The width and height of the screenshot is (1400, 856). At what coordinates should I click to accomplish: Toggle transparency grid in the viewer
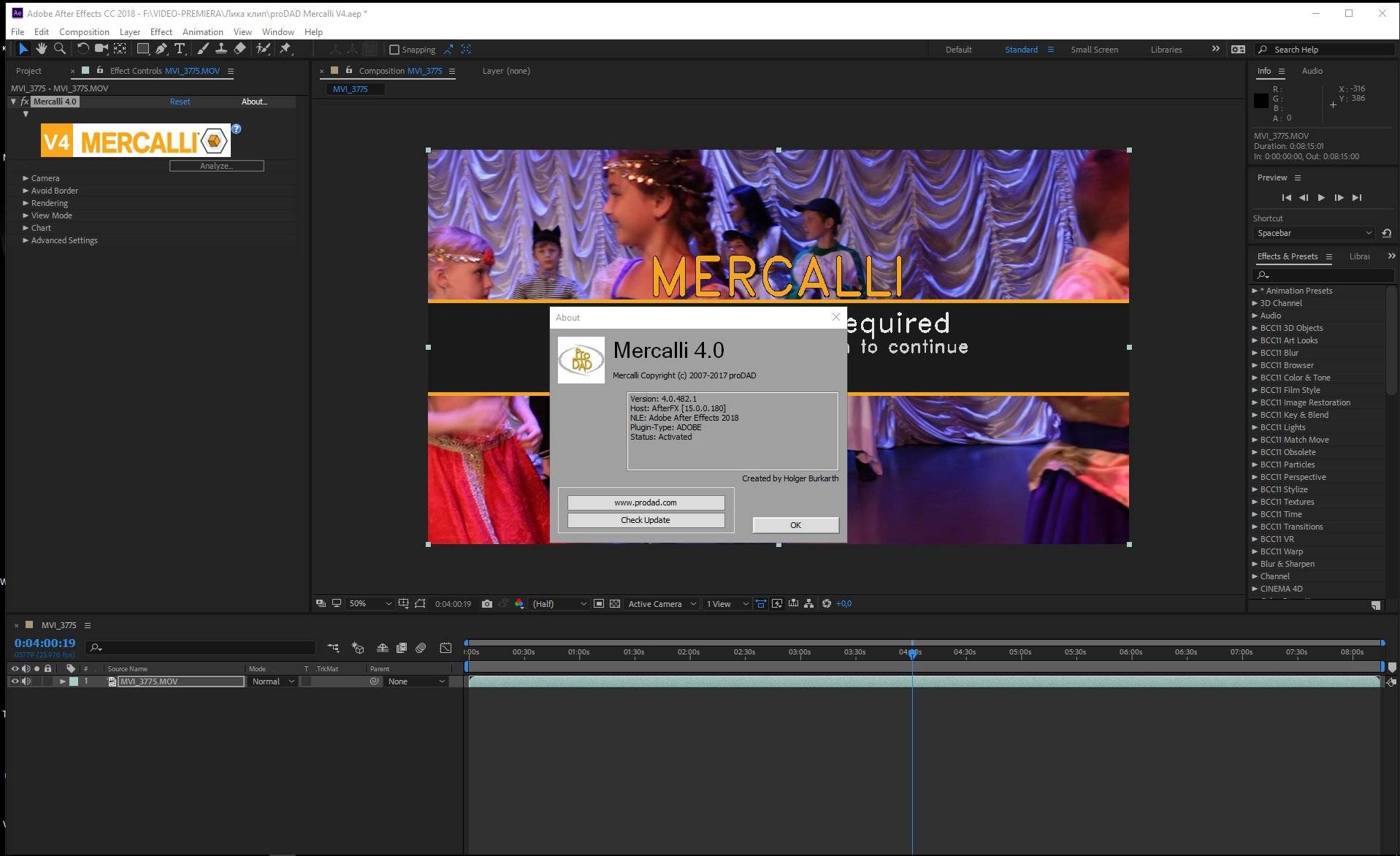[615, 604]
